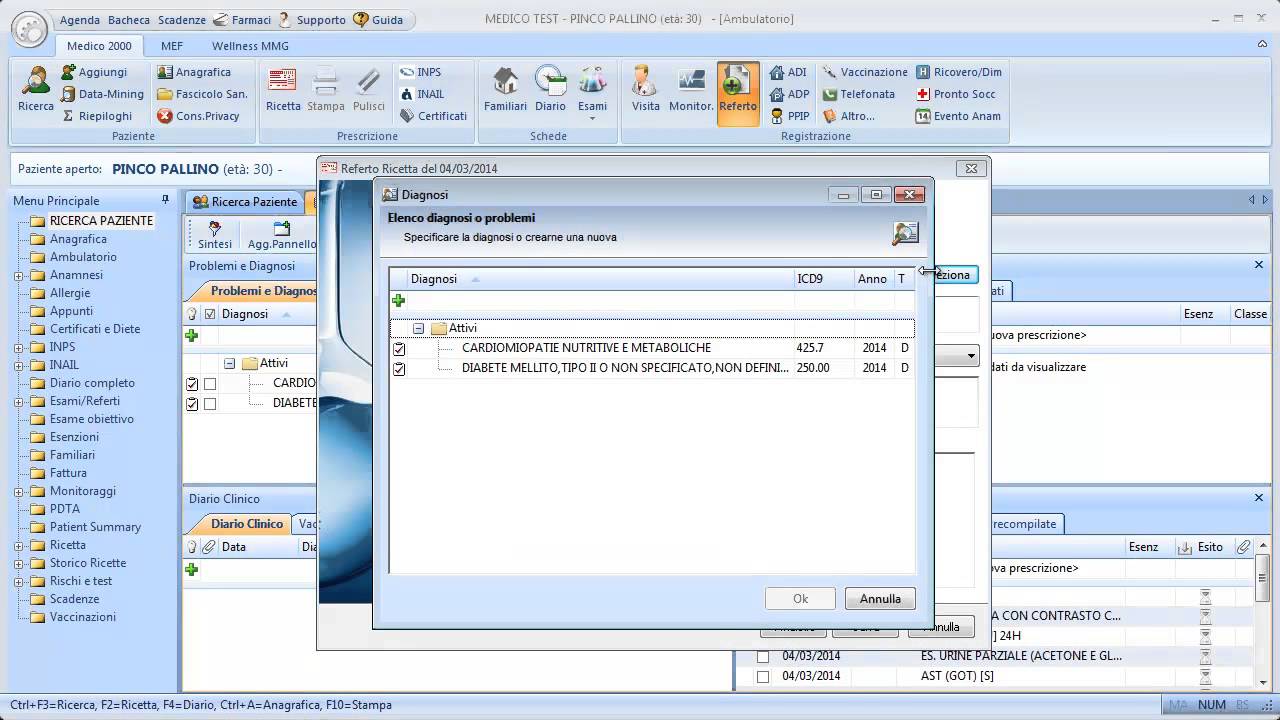
Task: Register an ADI access
Action: coord(789,72)
